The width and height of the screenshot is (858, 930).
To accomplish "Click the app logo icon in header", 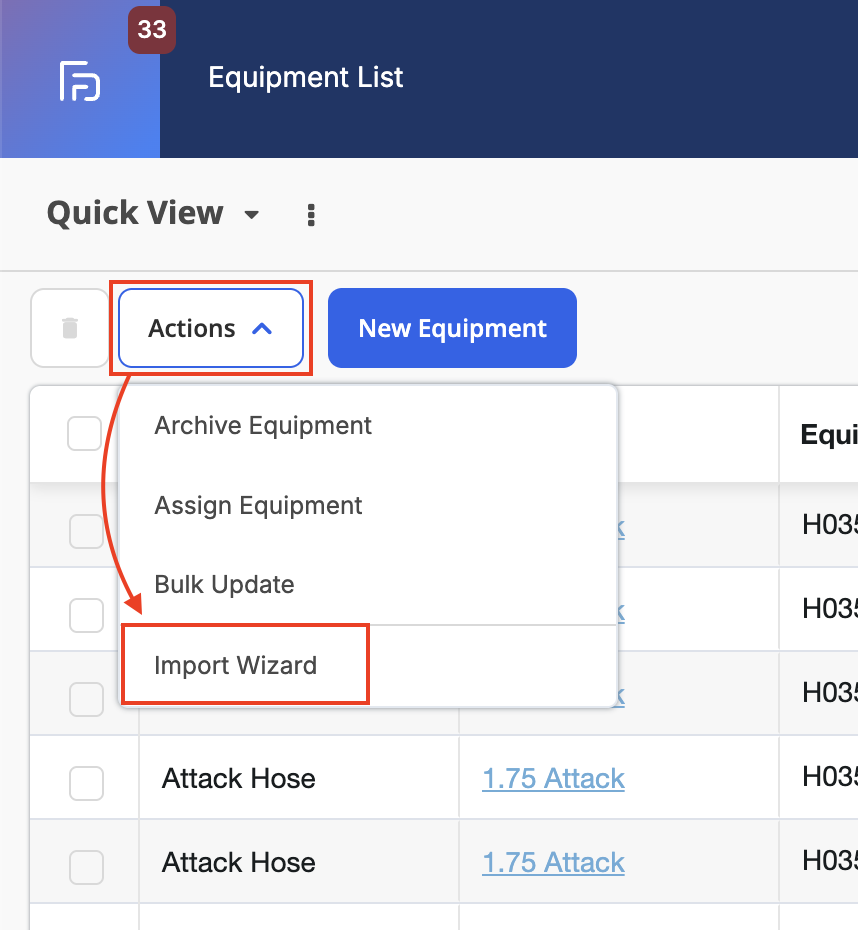I will tap(80, 81).
